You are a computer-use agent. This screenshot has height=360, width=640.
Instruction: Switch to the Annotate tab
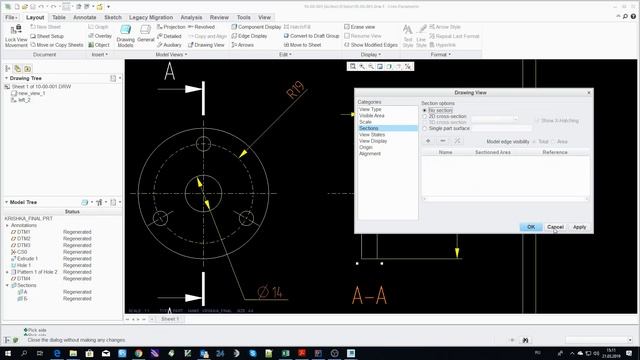click(x=84, y=18)
